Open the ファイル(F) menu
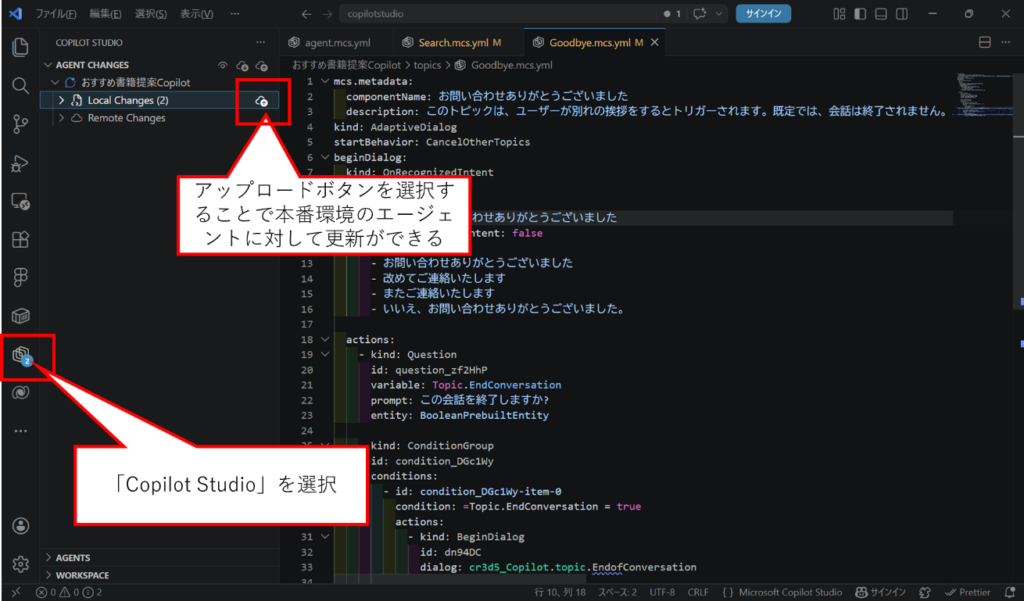 click(x=57, y=14)
